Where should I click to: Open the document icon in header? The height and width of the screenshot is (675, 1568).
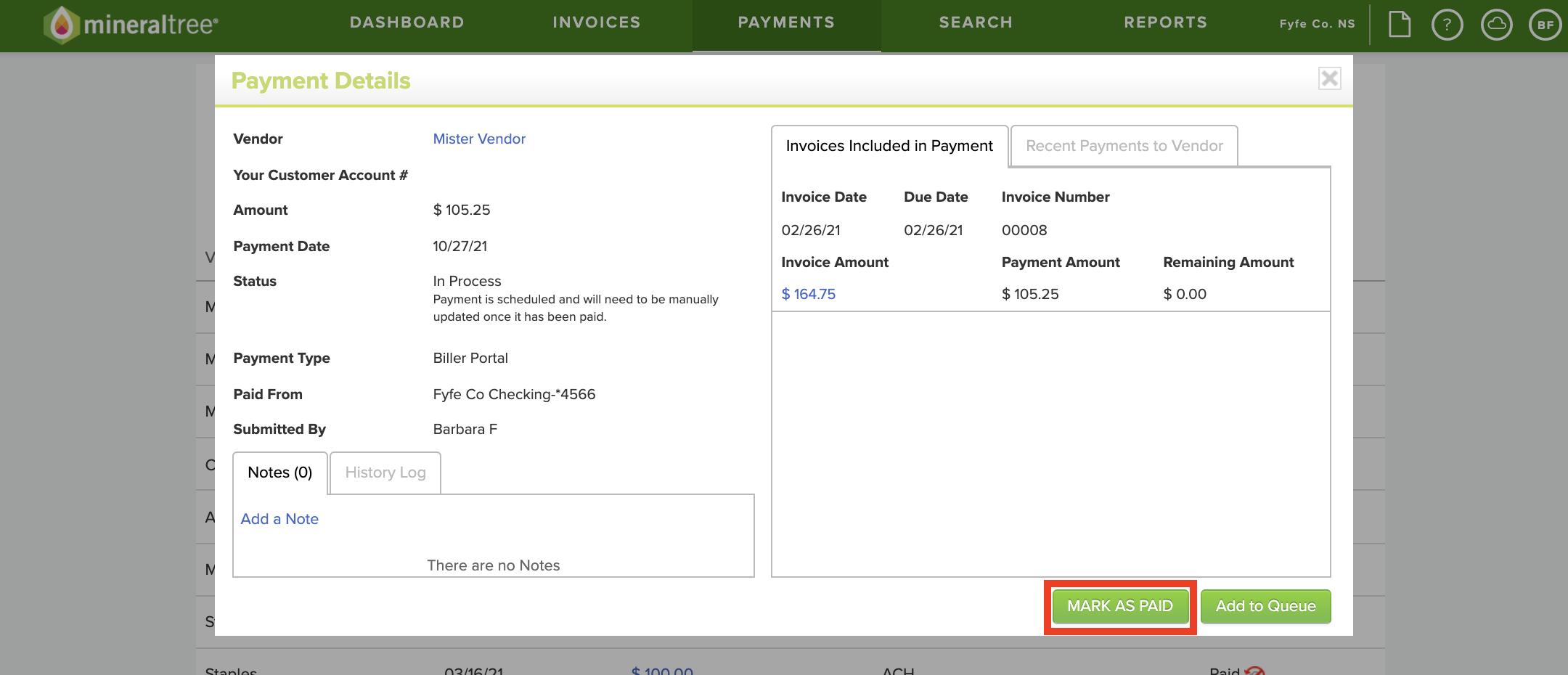point(1400,24)
